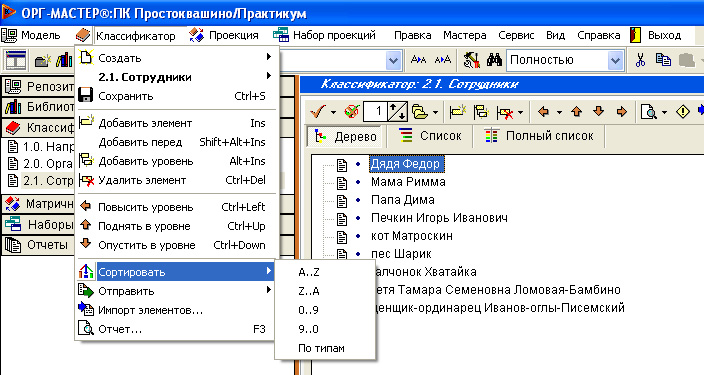The width and height of the screenshot is (704, 375).
Task: Open the Вид menu
Action: tap(555, 35)
